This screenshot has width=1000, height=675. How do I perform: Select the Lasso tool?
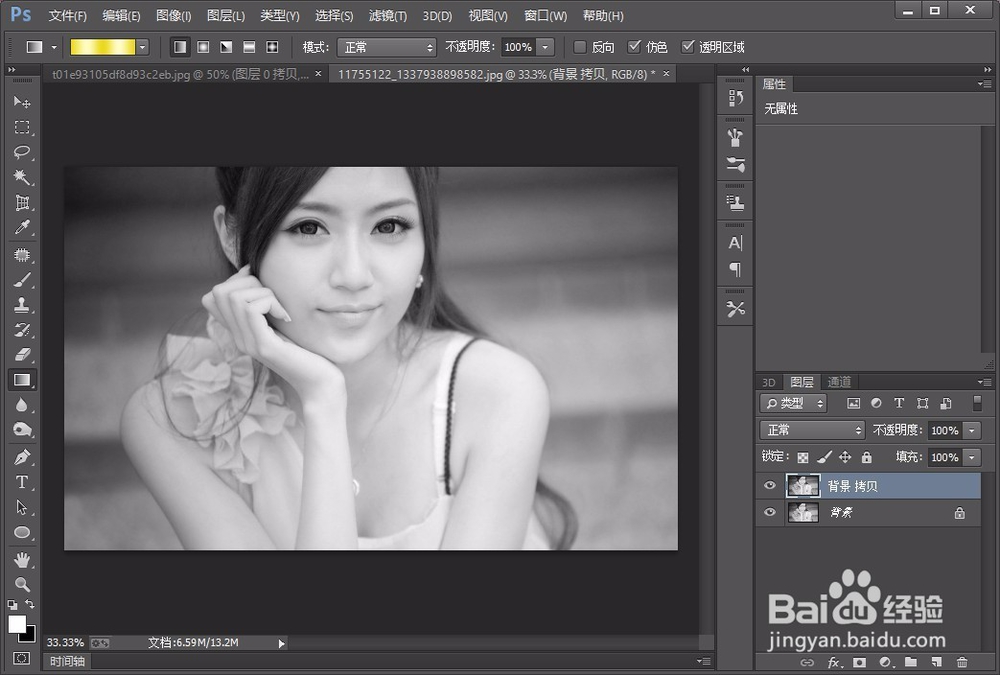pos(22,152)
